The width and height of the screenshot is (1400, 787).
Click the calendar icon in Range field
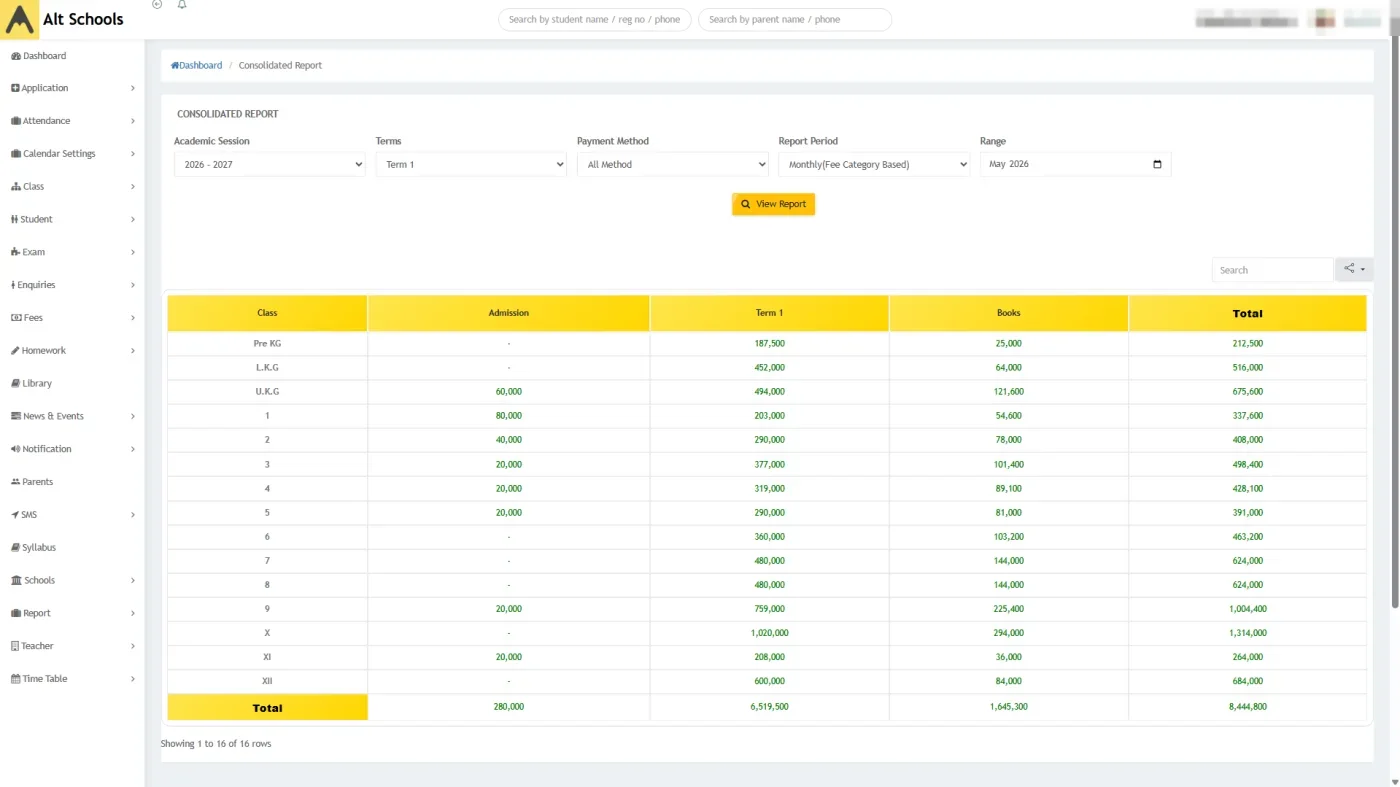(x=1157, y=164)
